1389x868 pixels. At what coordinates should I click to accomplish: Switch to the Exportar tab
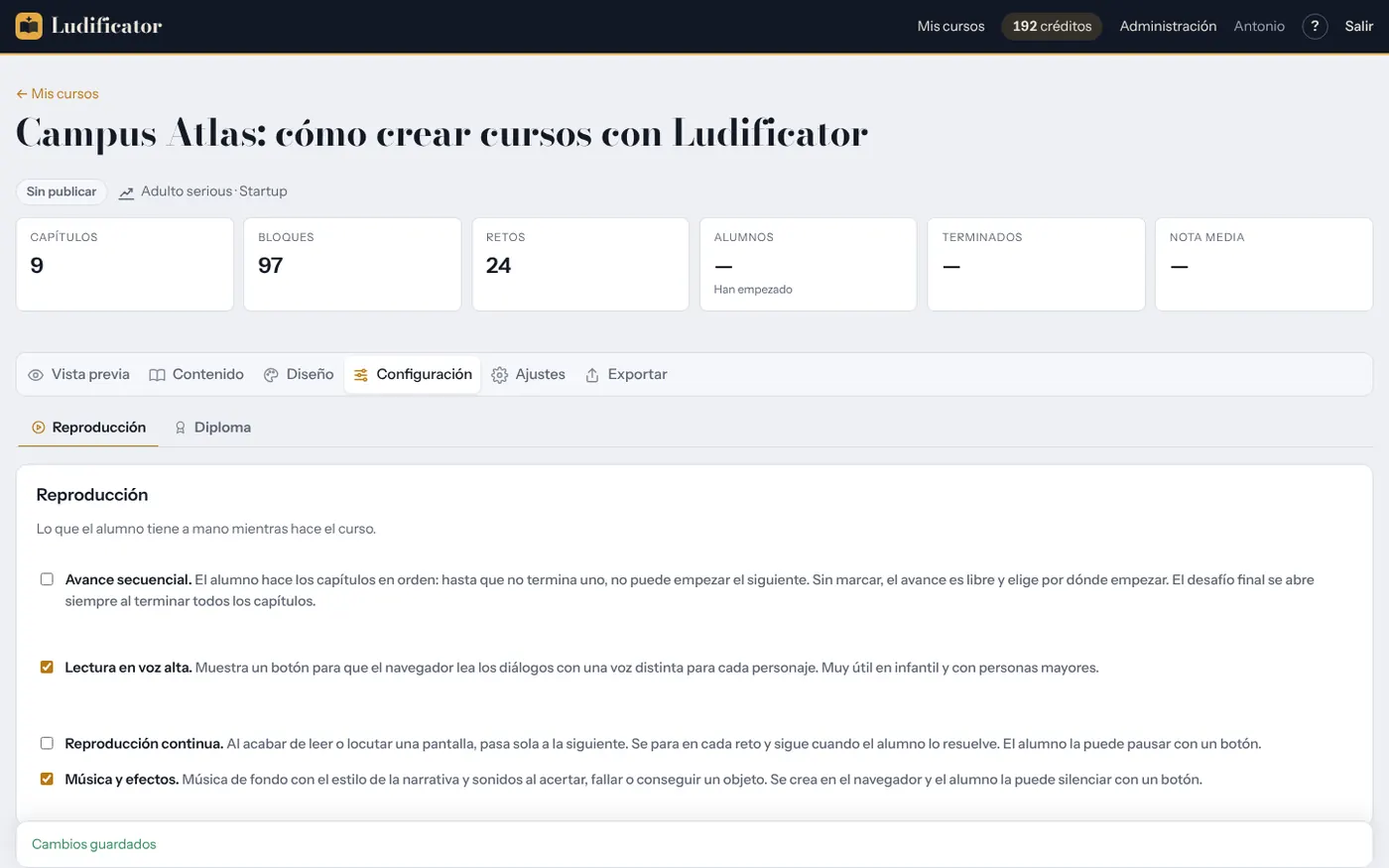coord(626,375)
